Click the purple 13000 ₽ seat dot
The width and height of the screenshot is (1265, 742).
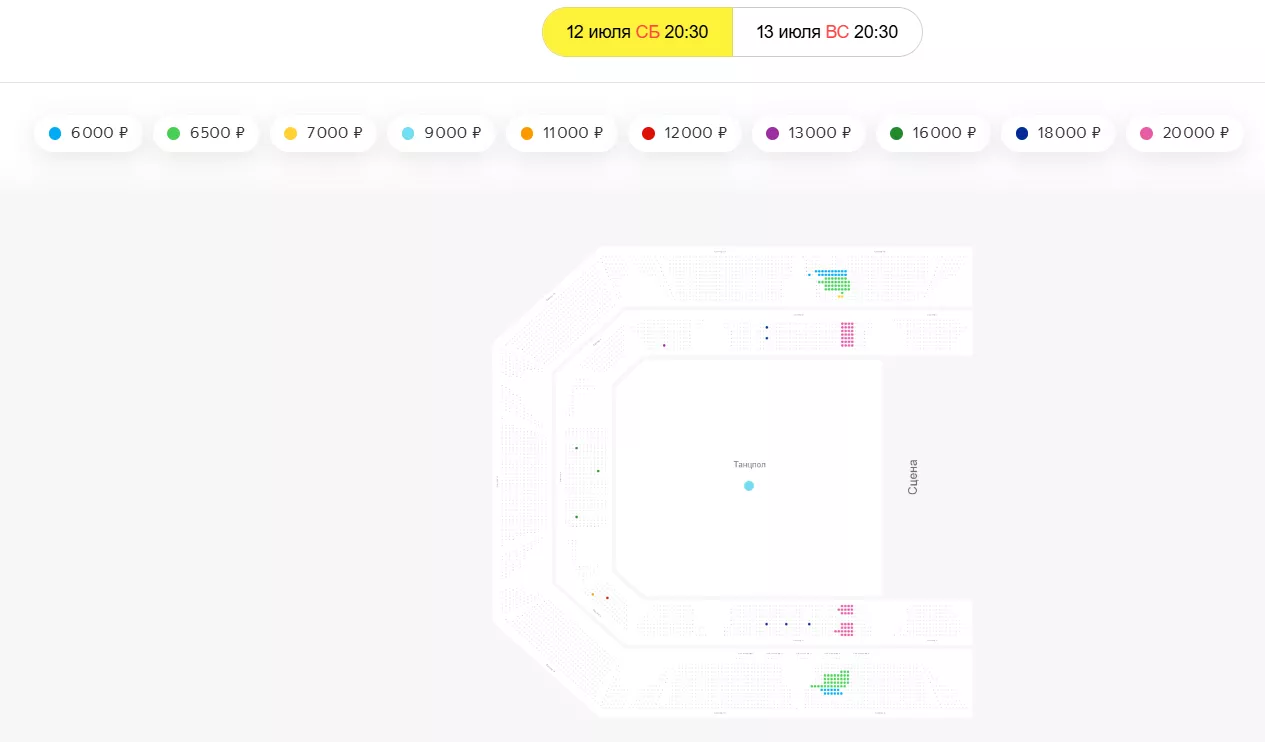coord(664,346)
